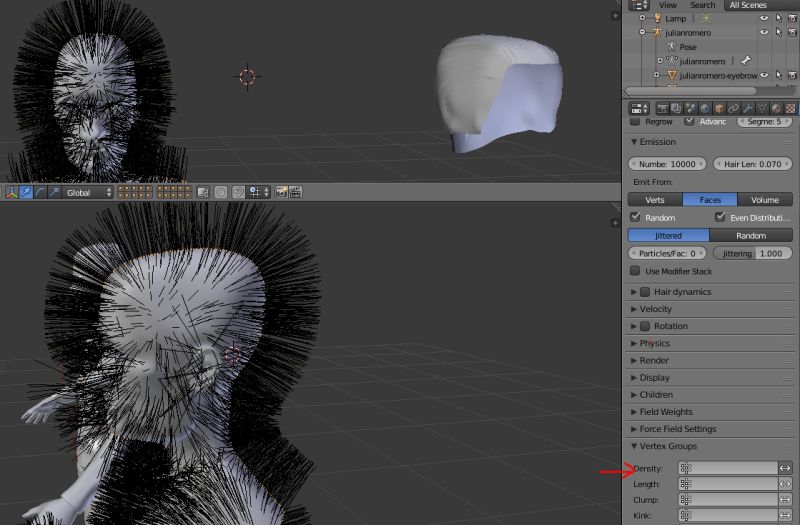Expand the julianromero-eyebrow mesh item

656,75
